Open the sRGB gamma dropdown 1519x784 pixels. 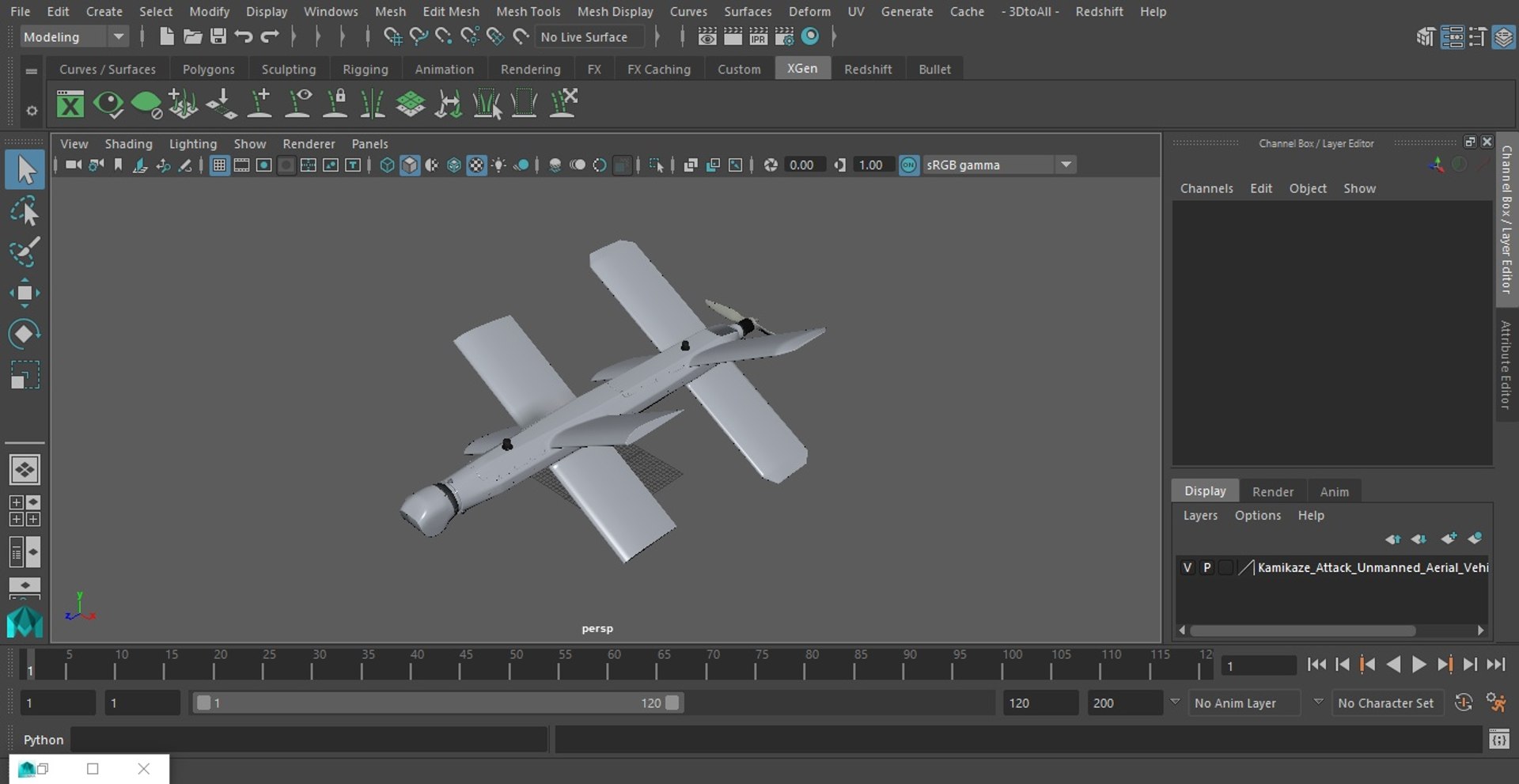click(999, 165)
